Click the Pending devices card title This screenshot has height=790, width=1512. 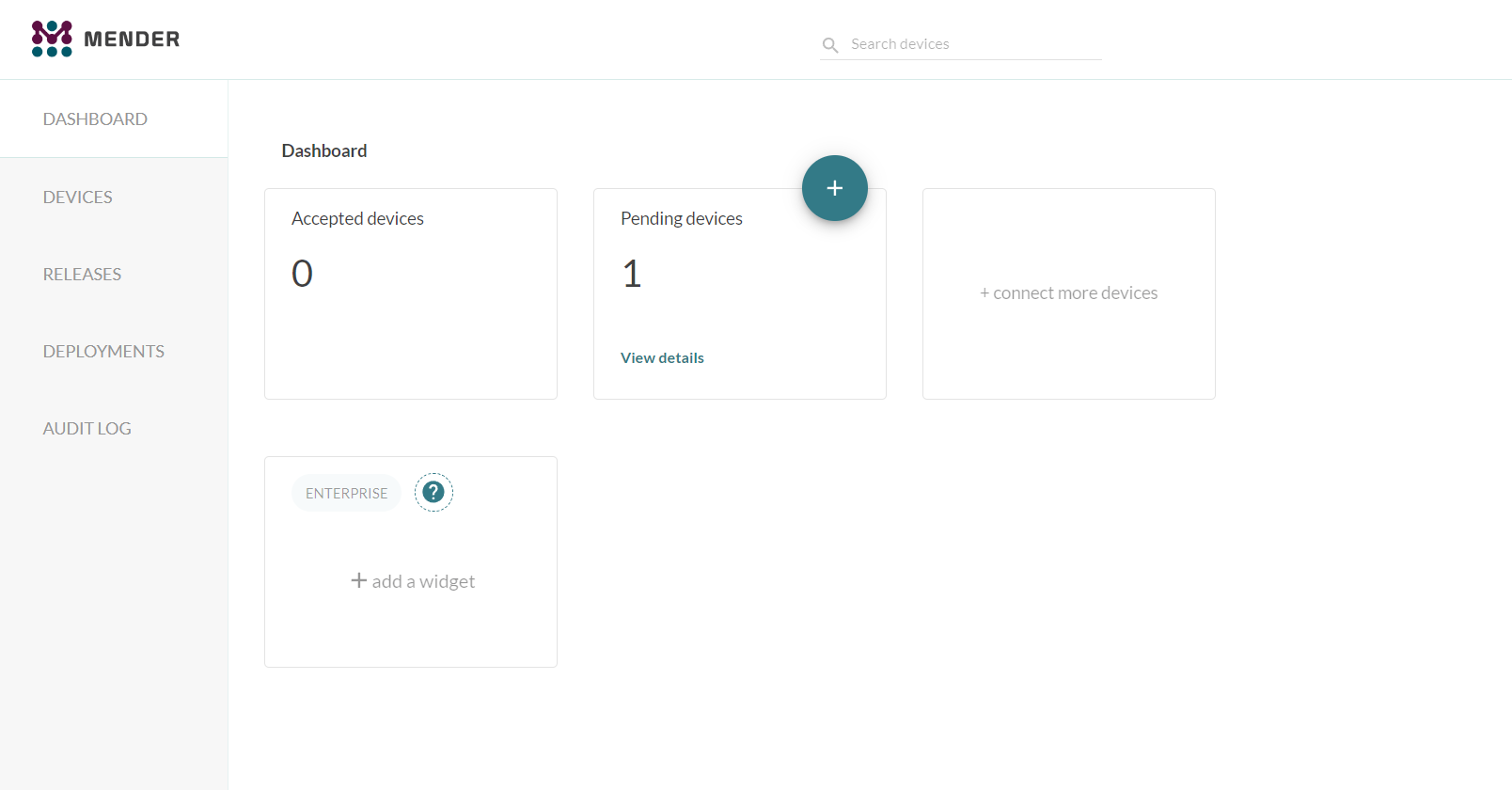pos(681,218)
